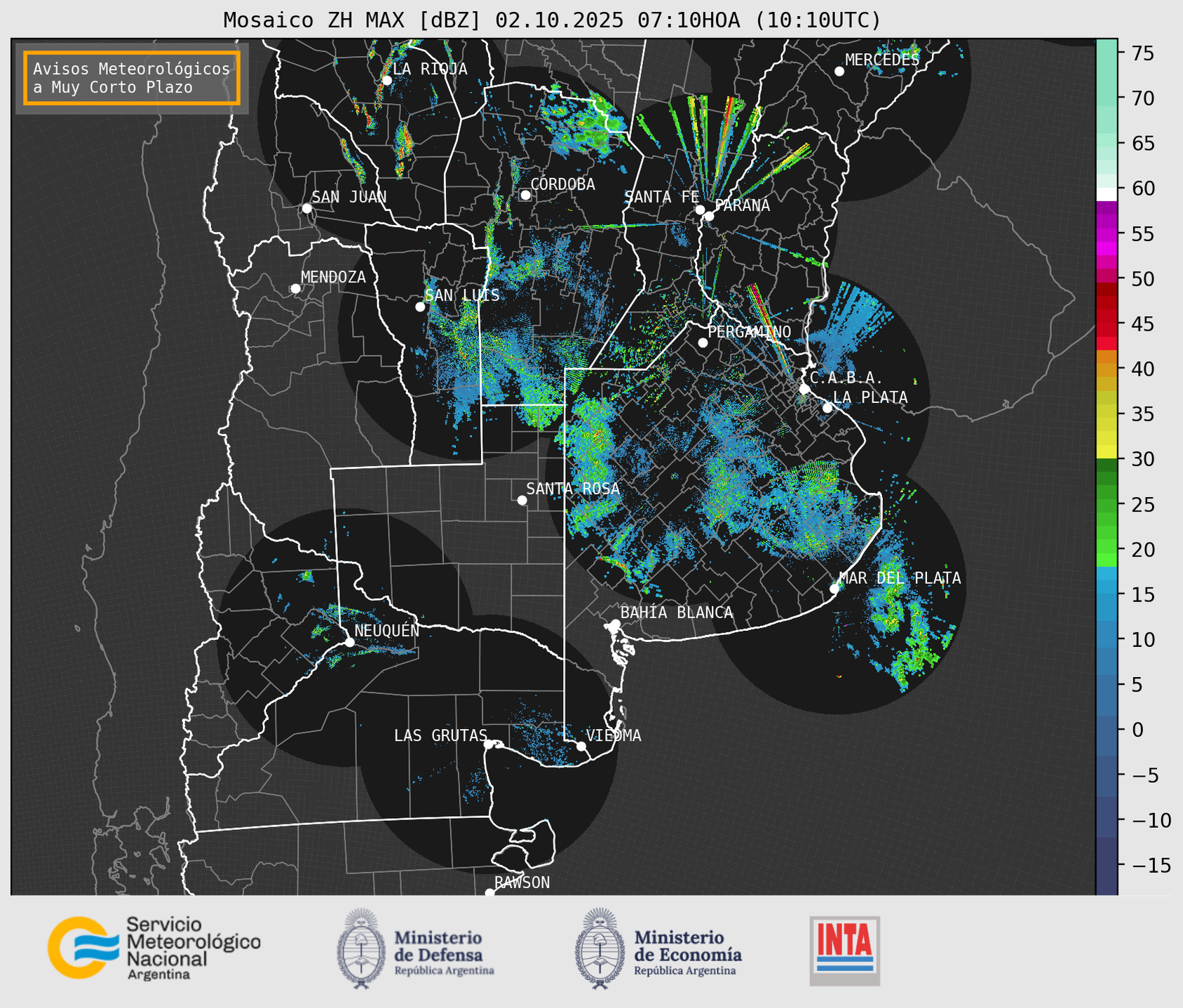Select the Viedma city marker dot
The height and width of the screenshot is (1008, 1183).
[x=581, y=746]
